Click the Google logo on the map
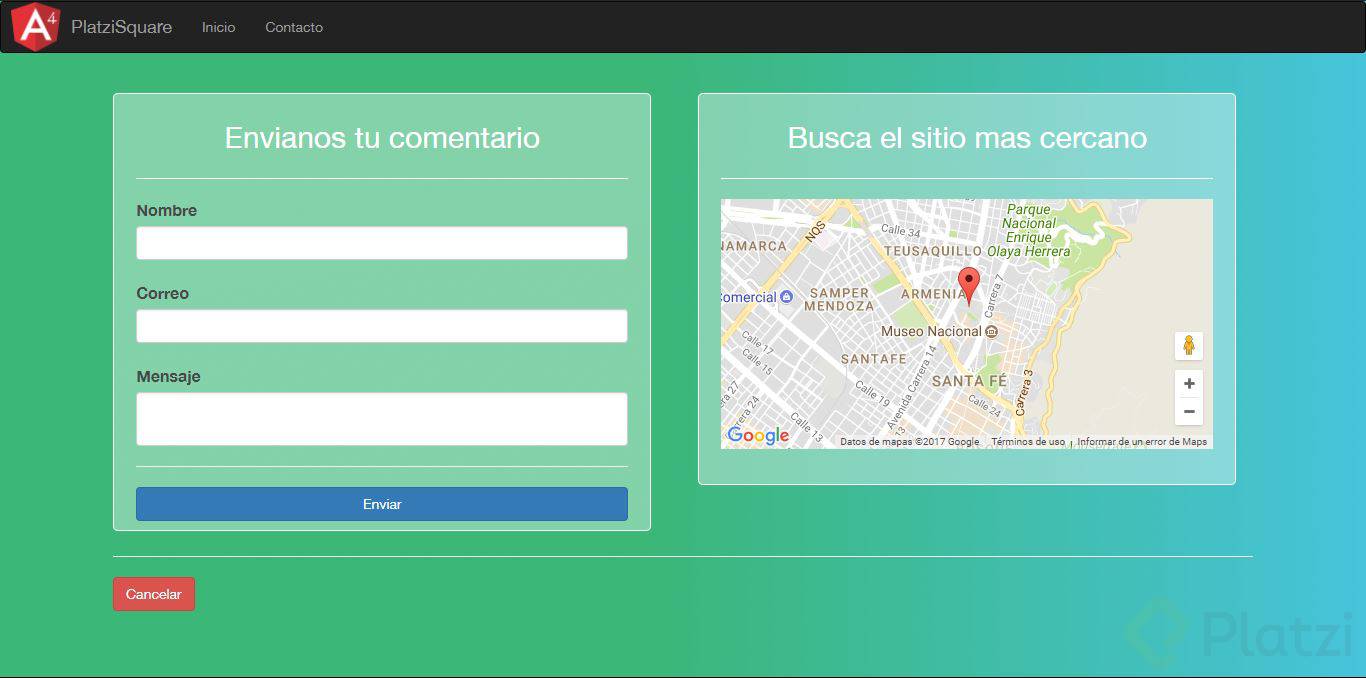Screen dimensions: 1366x678 (758, 436)
